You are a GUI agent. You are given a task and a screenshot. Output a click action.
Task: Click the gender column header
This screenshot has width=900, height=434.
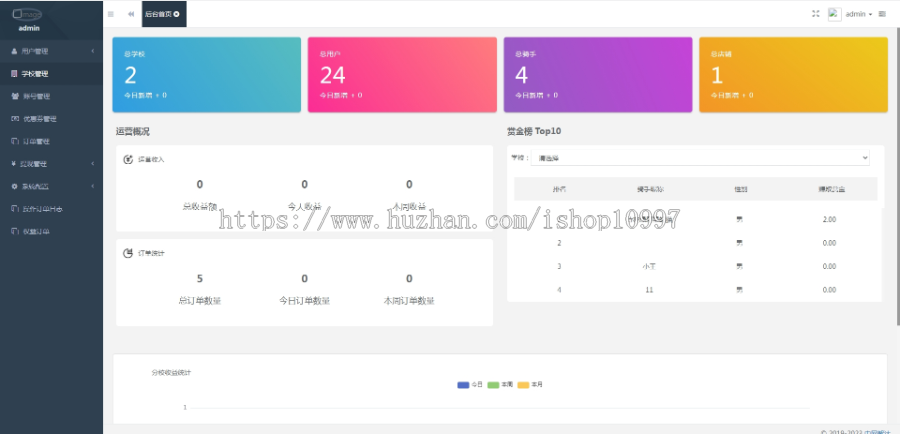click(740, 189)
